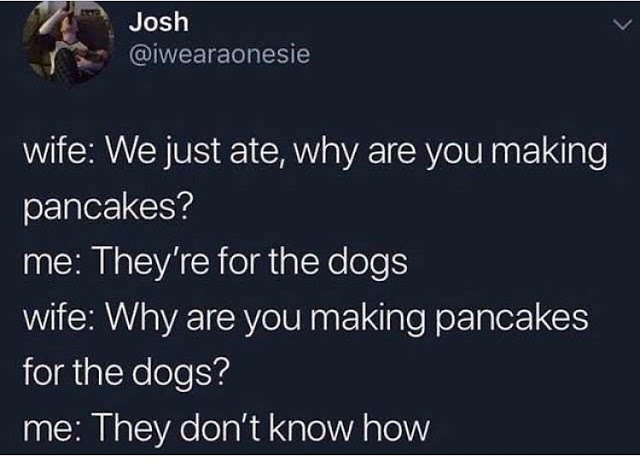Open the @iwearaonesie handle link
Viewport: 640px width, 462px height.
(220, 55)
